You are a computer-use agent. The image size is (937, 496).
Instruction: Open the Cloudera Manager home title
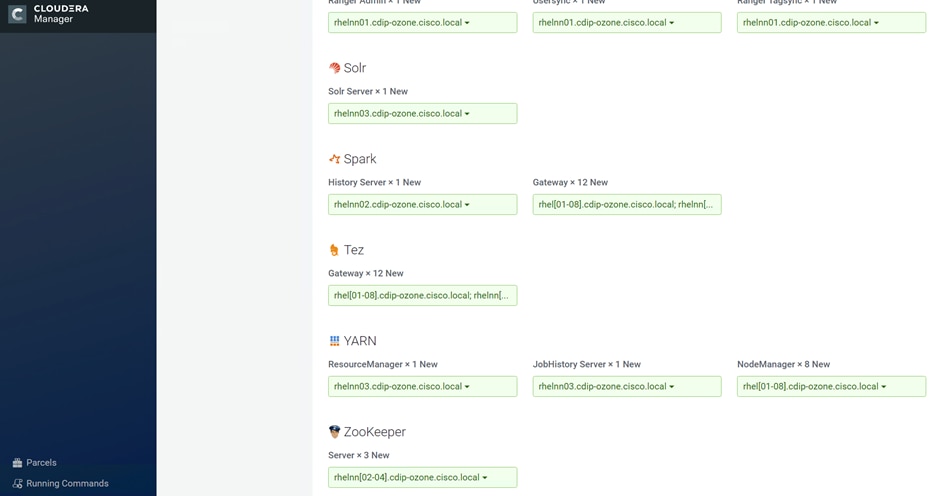[61, 14]
